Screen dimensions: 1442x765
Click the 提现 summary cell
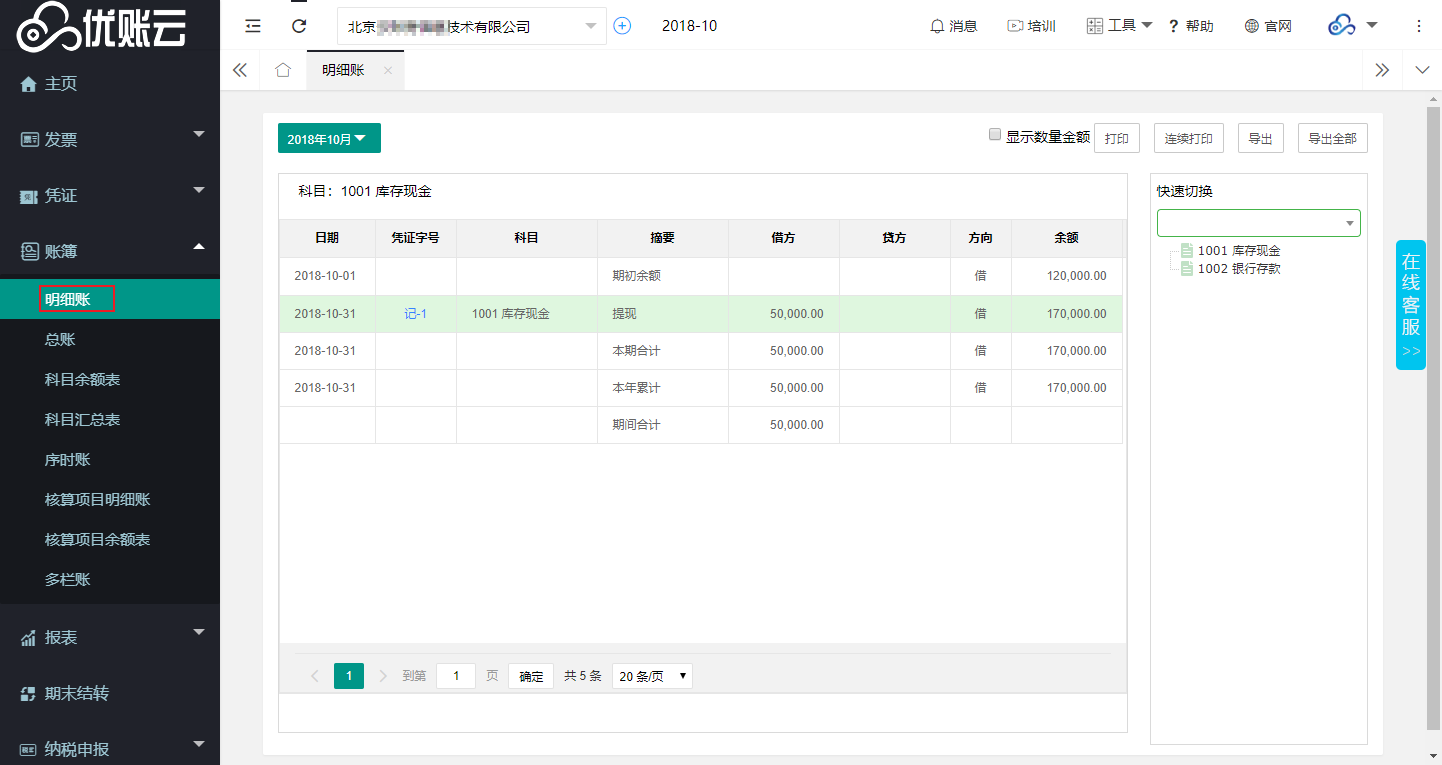(x=663, y=314)
